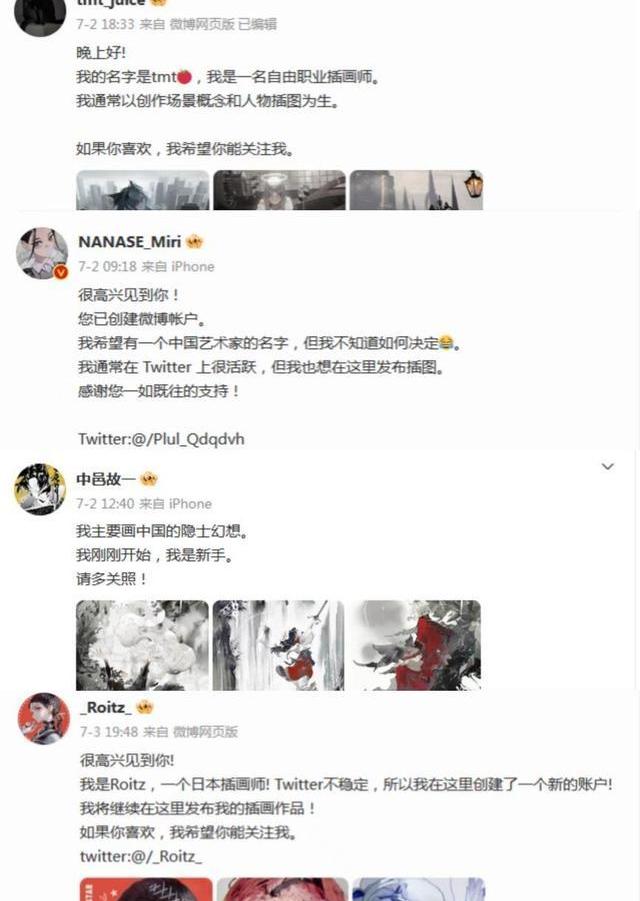Open _Roitz_'s red profile avatar
The width and height of the screenshot is (640, 901).
pos(43,718)
